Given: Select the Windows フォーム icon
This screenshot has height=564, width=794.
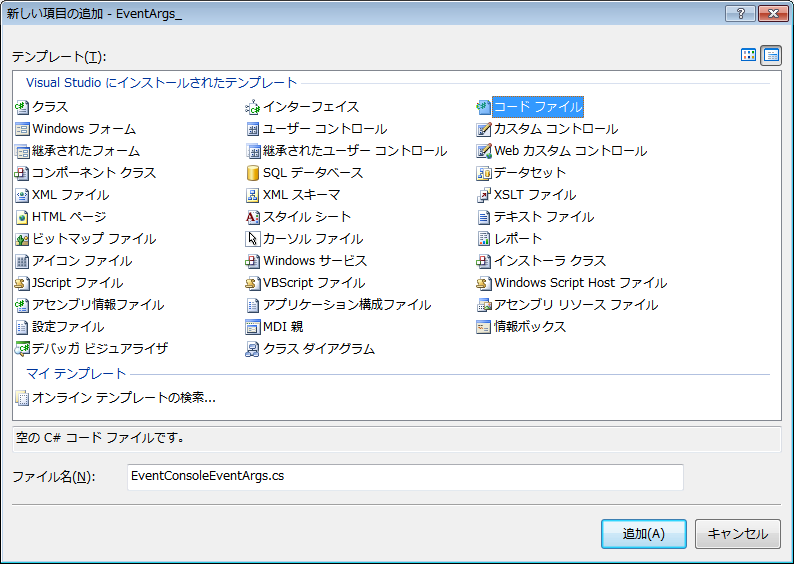Looking at the screenshot, I should [22, 129].
